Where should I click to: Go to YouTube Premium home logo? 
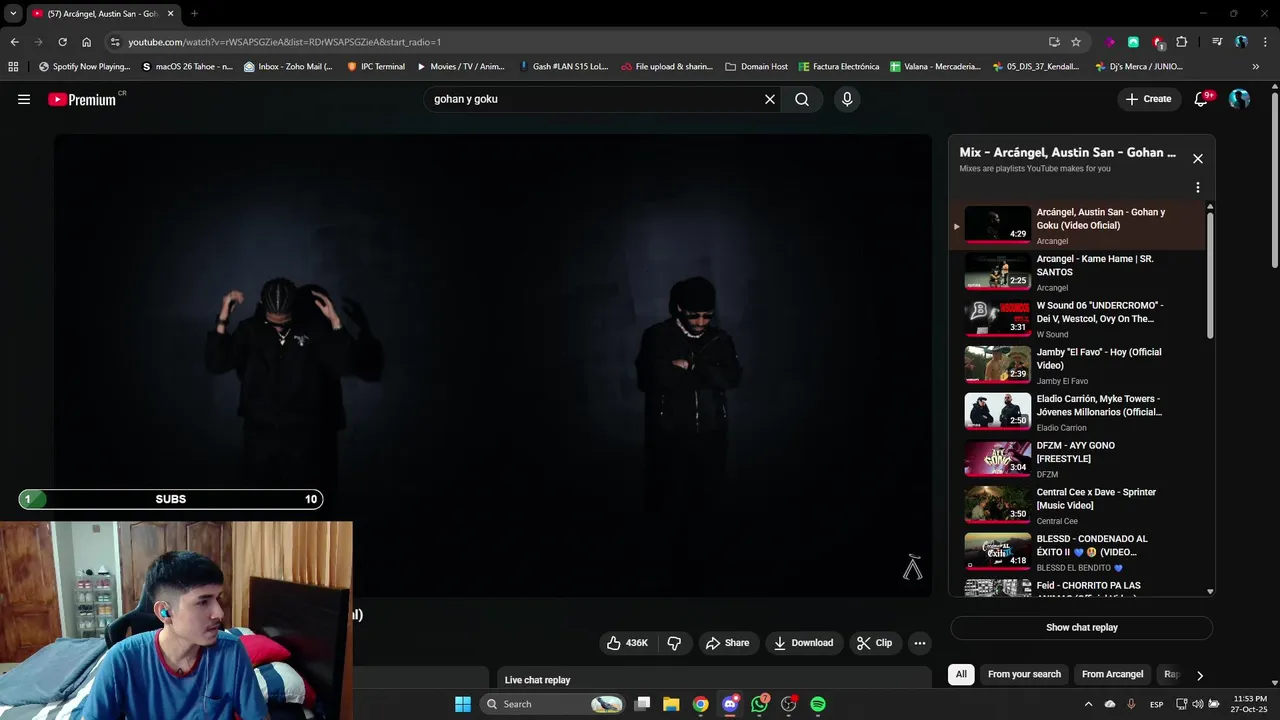coord(84,99)
